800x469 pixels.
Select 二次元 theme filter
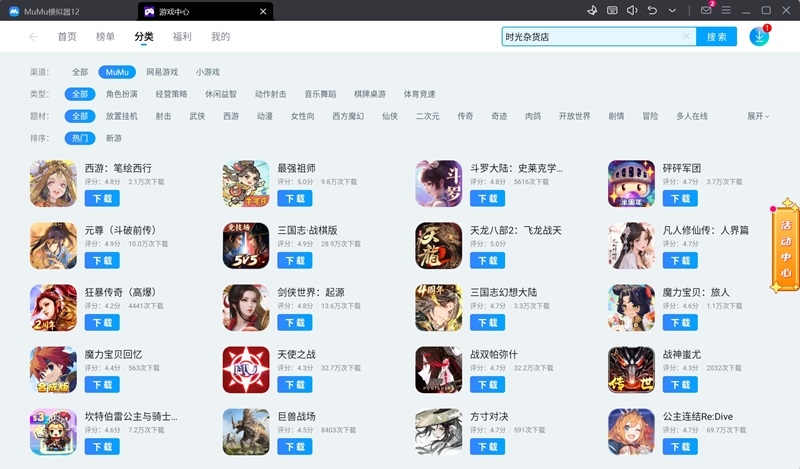coord(427,116)
